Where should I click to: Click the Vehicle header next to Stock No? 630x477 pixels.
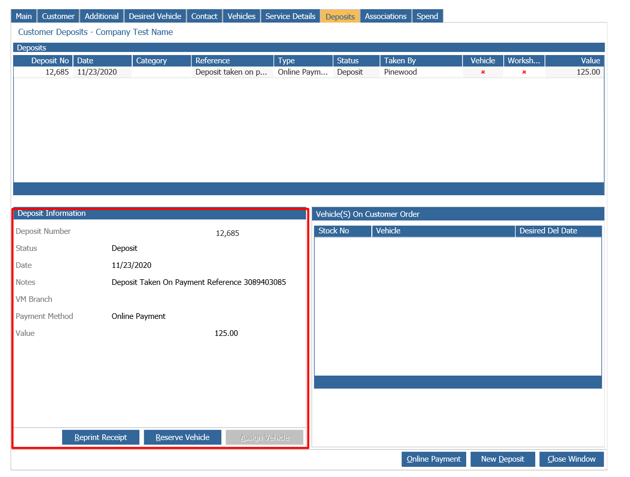444,231
